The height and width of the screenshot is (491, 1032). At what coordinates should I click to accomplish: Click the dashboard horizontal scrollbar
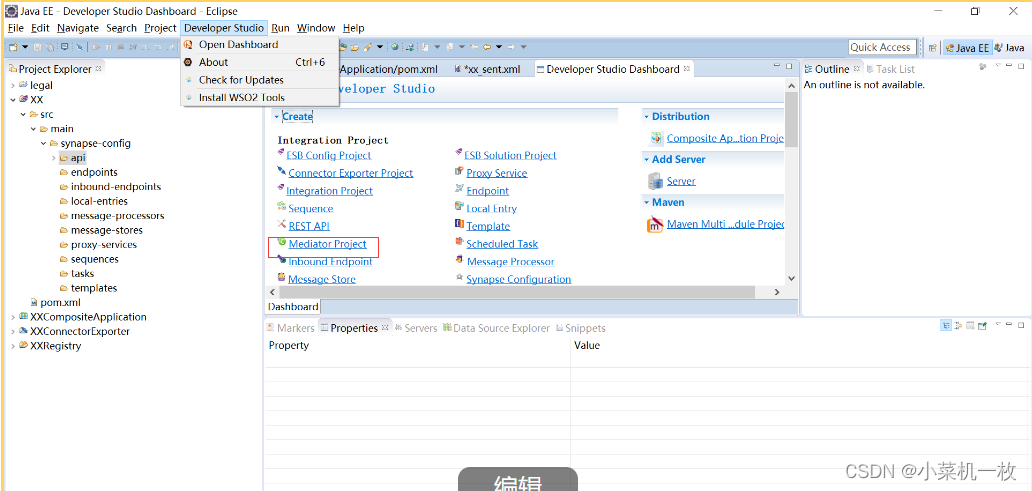tap(517, 292)
